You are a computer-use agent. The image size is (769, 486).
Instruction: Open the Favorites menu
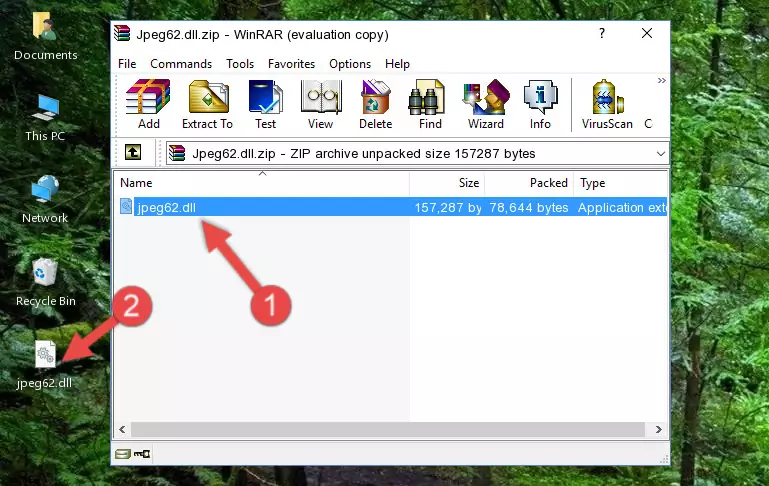click(x=291, y=64)
